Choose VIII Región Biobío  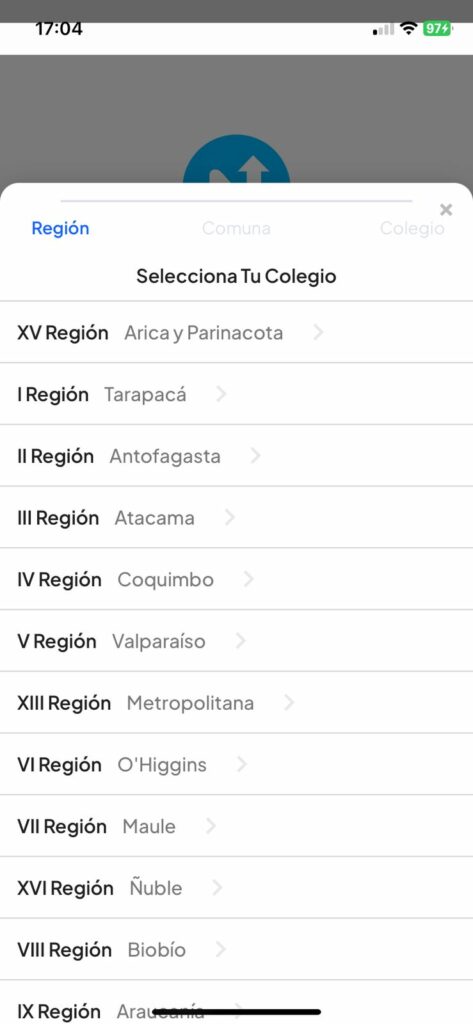tap(236, 950)
